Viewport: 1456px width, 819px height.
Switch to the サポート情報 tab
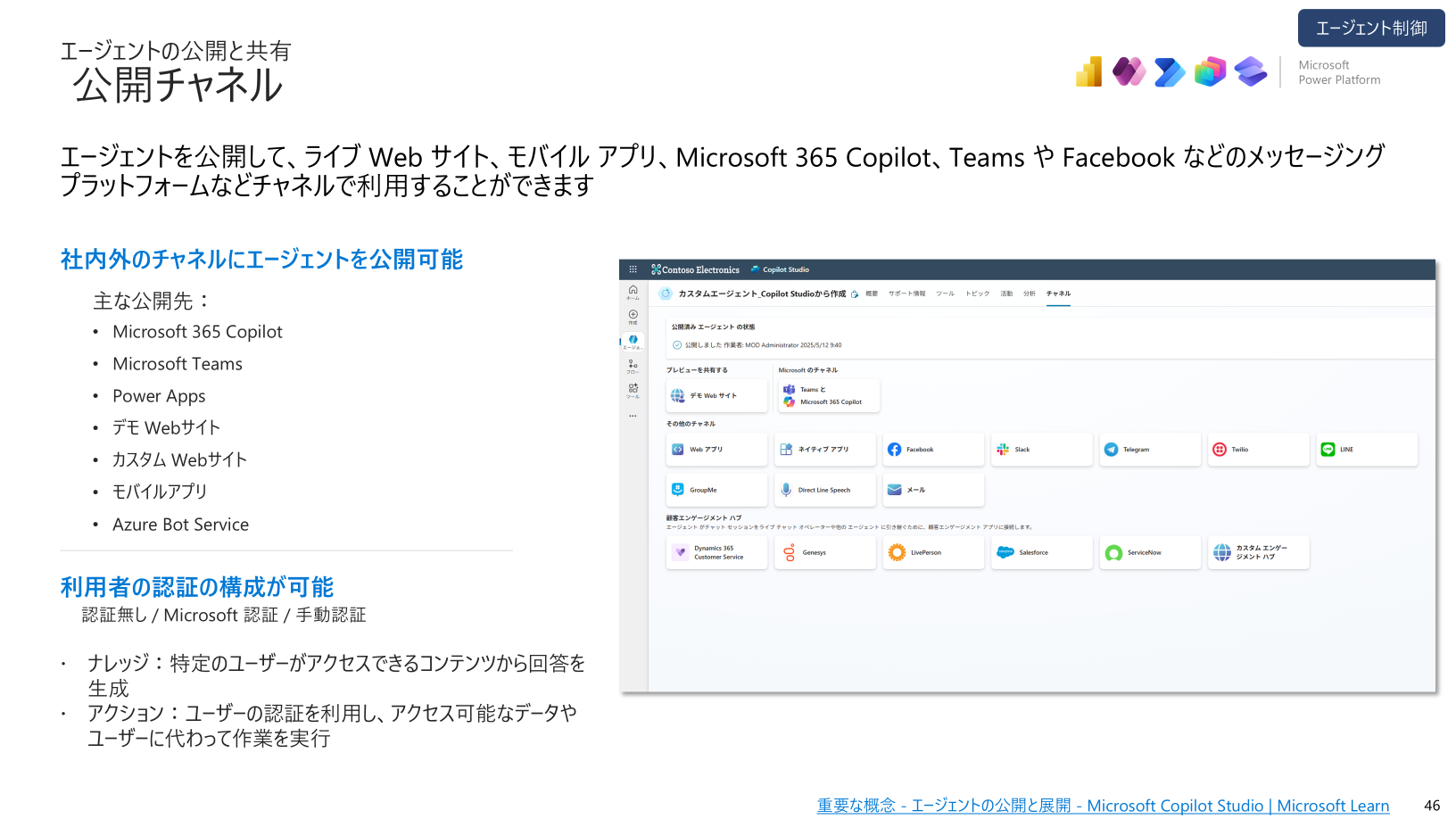tap(906, 294)
